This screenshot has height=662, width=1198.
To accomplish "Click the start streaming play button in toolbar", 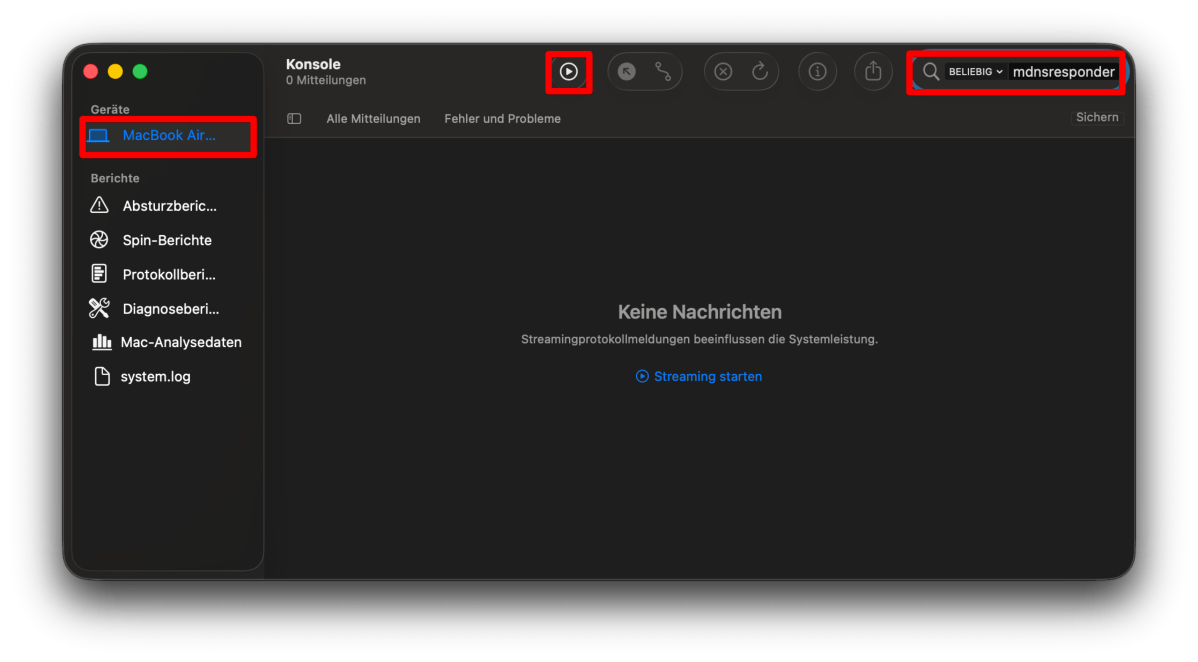I will (568, 72).
